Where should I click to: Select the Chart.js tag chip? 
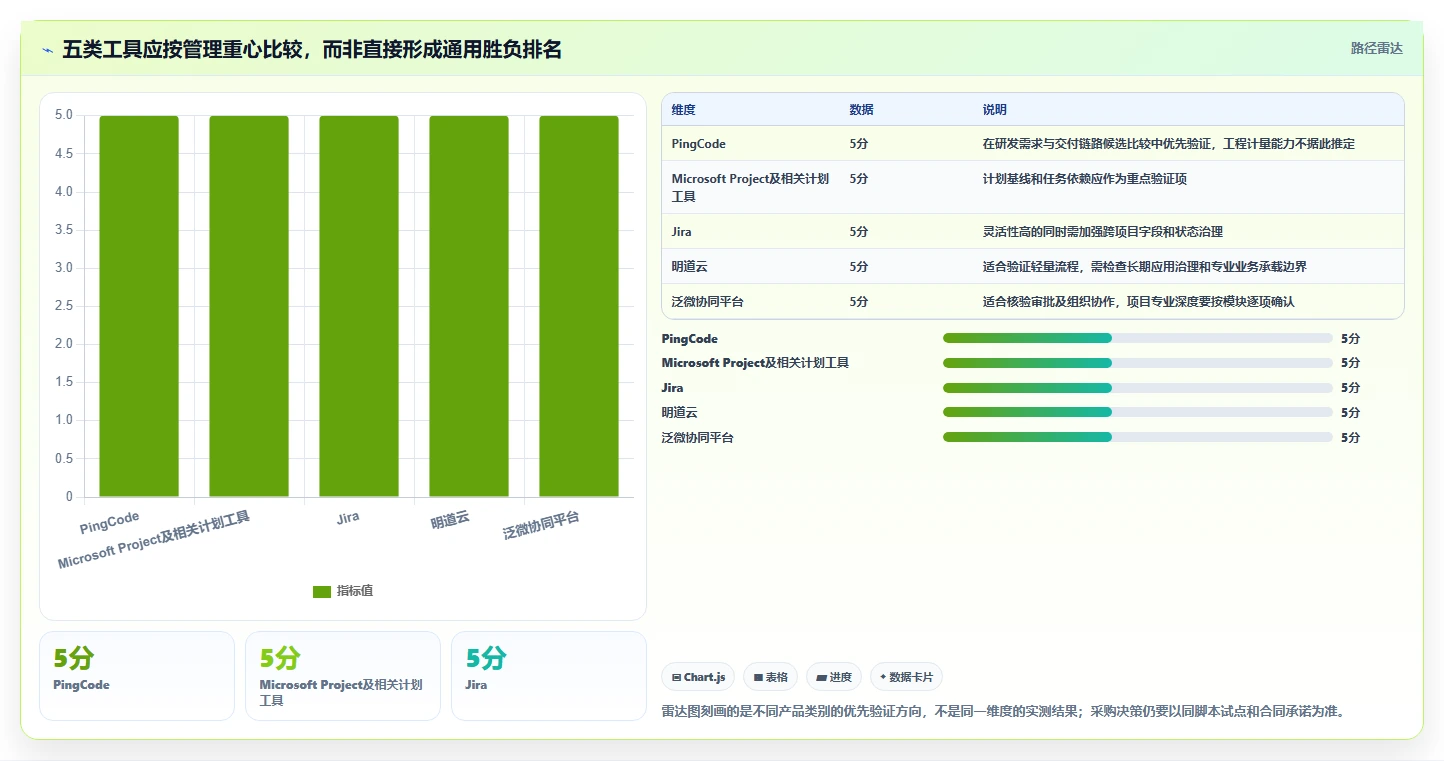698,677
